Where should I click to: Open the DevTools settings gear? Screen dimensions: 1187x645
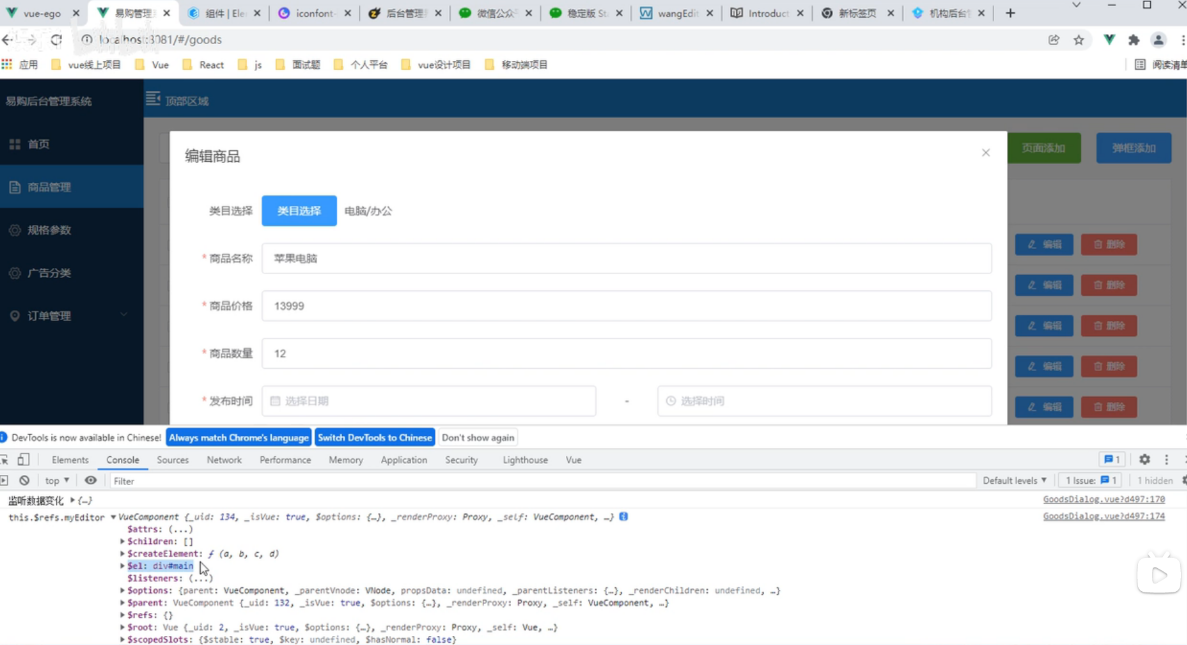coord(1145,460)
